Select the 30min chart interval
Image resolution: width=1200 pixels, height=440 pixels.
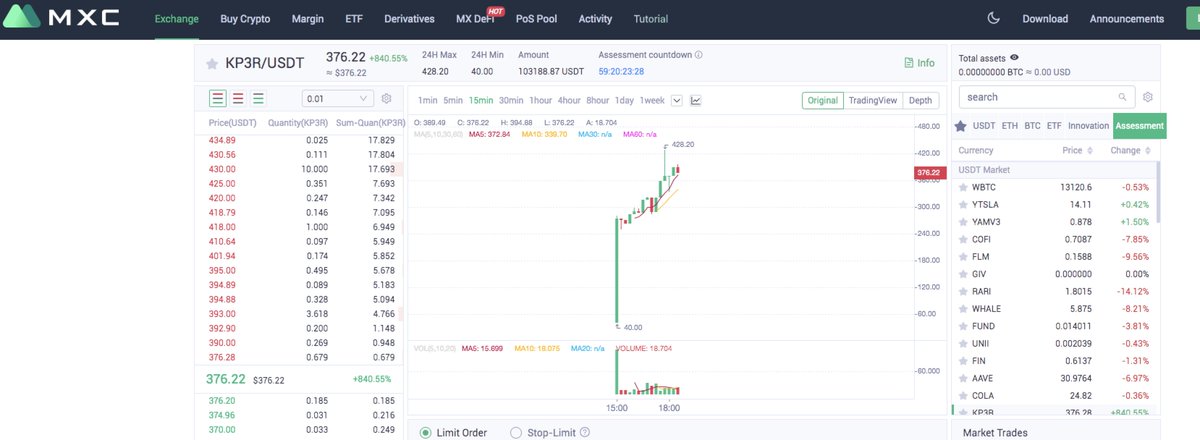click(511, 100)
